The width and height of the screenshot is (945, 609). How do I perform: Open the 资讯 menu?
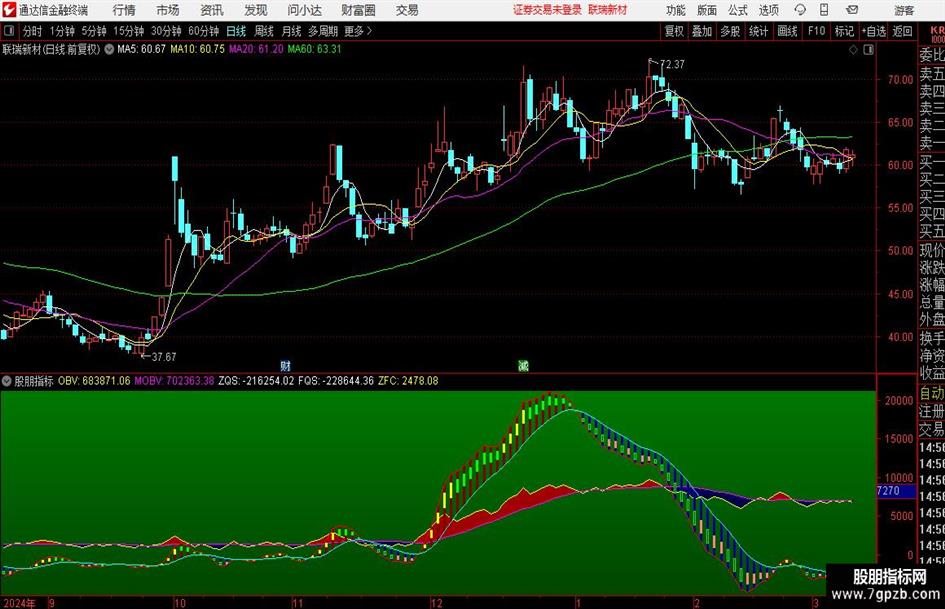(x=212, y=10)
